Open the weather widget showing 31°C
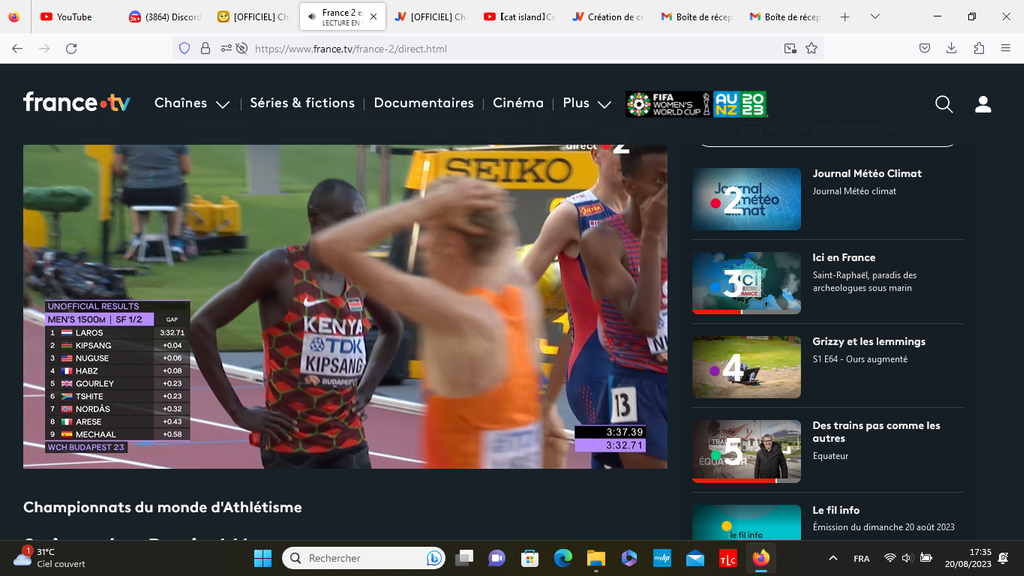The image size is (1024, 576). (x=49, y=558)
